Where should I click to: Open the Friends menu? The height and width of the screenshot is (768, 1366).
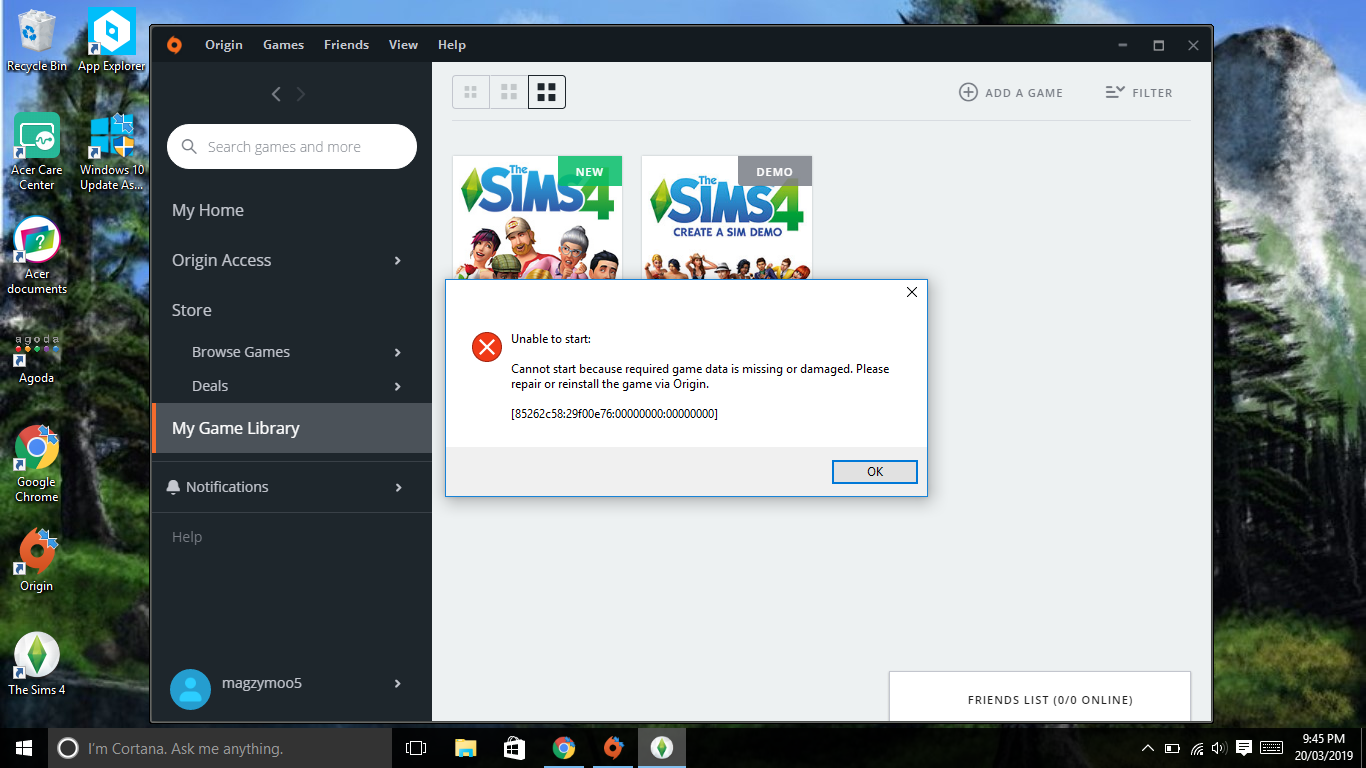346,45
